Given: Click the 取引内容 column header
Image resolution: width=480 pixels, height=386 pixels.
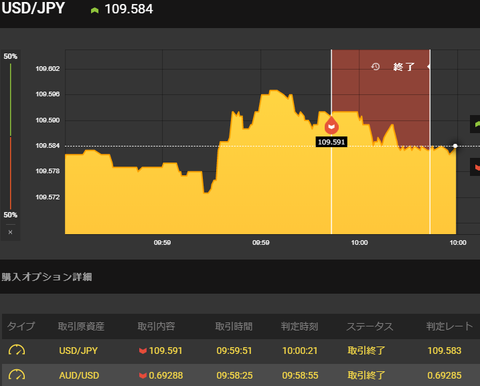Looking at the screenshot, I should (x=156, y=326).
